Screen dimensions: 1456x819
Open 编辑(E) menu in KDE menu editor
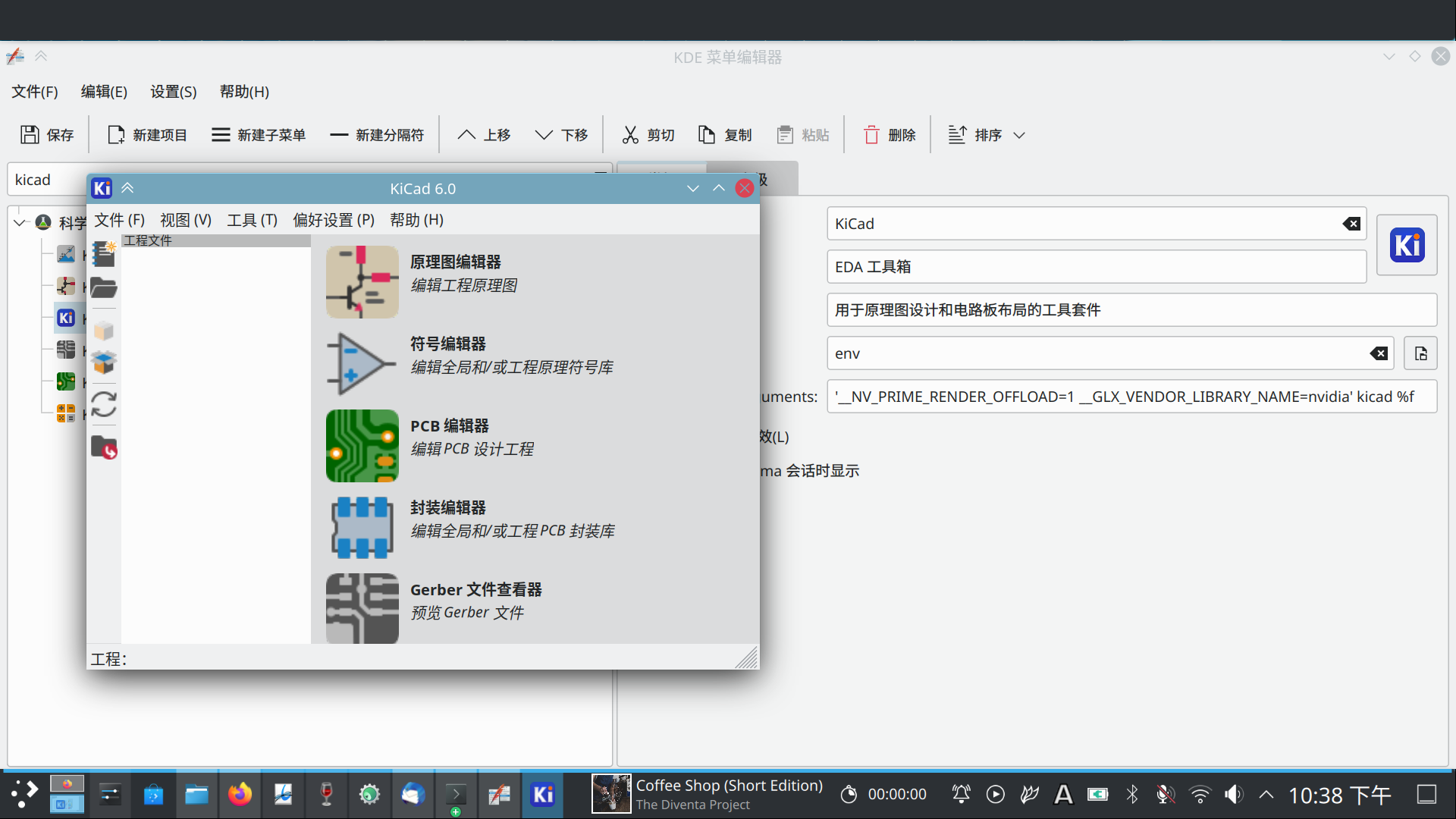click(x=104, y=92)
